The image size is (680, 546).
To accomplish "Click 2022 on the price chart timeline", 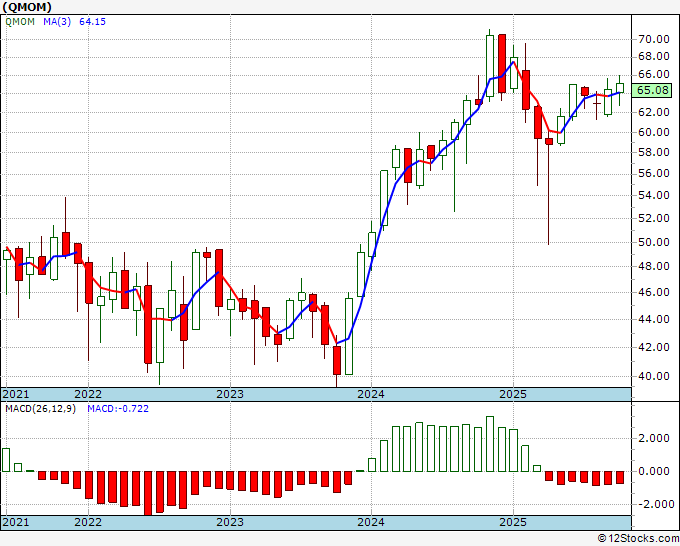I will 88,394.
